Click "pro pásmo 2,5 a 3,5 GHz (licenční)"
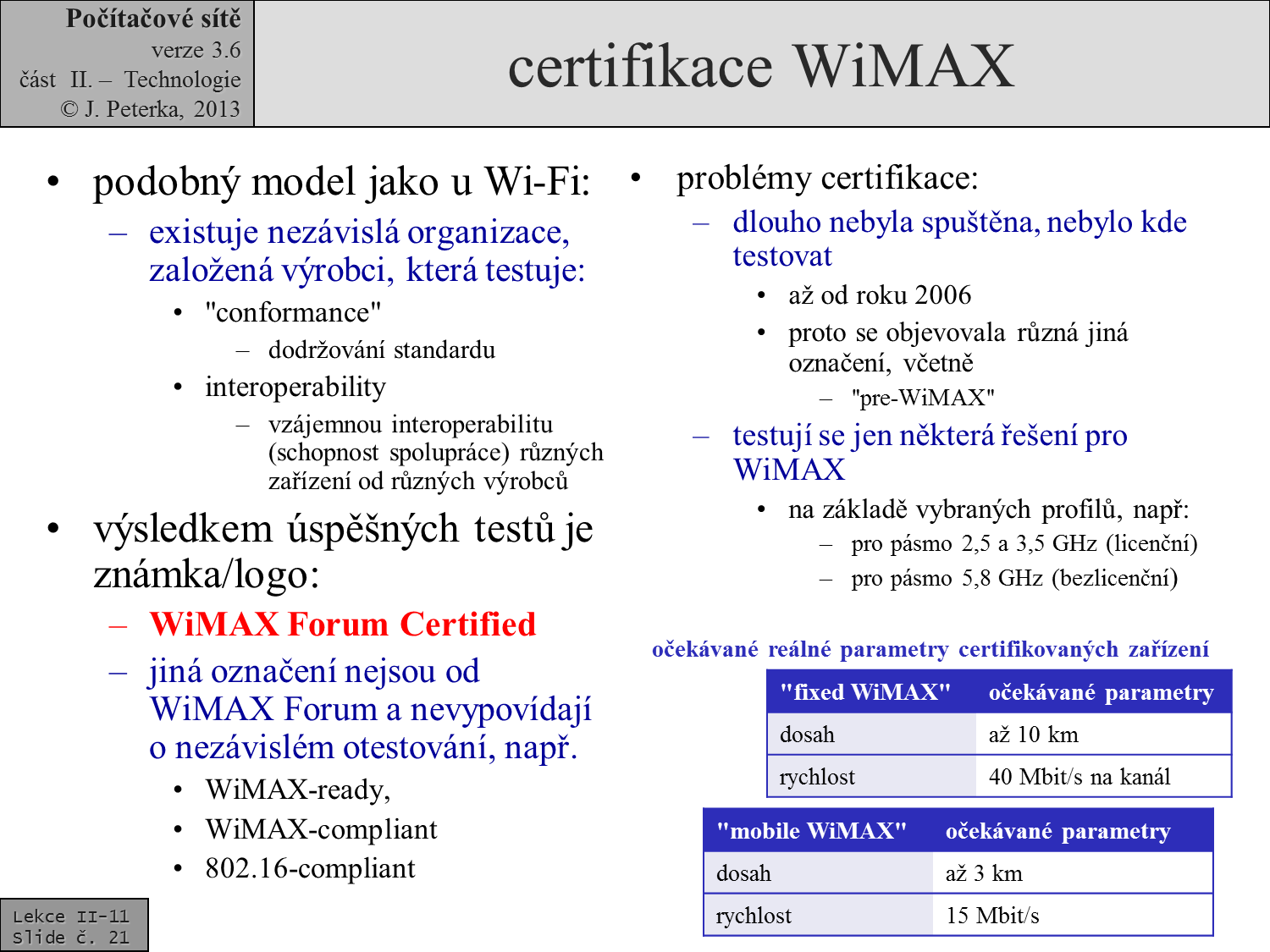1270x952 pixels. point(1024,543)
